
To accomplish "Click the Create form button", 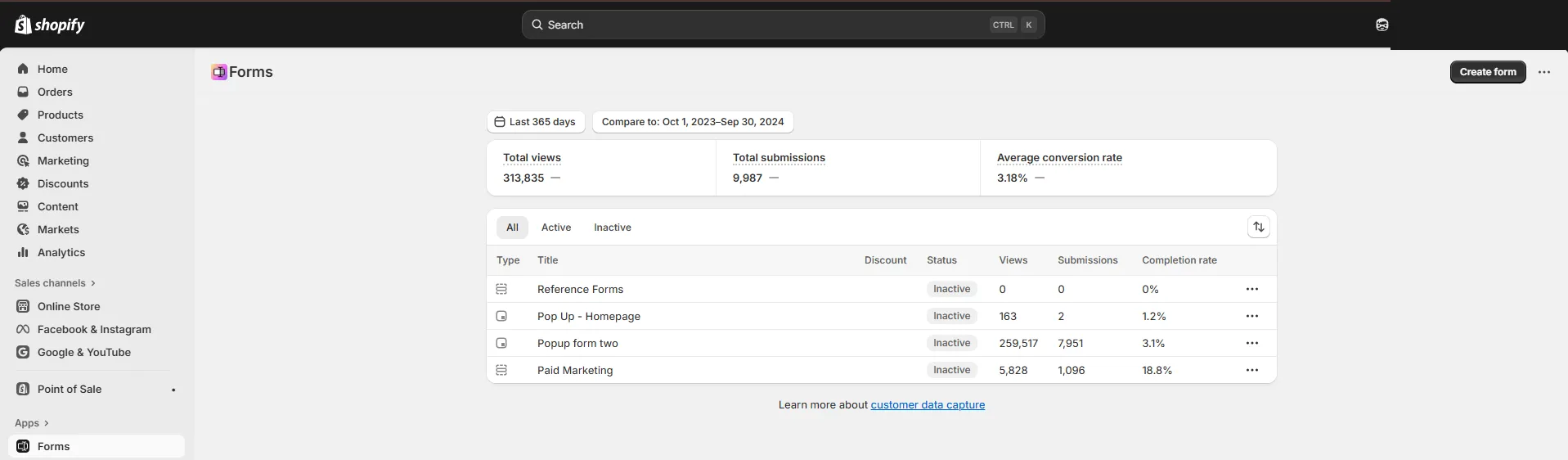I will pos(1488,72).
